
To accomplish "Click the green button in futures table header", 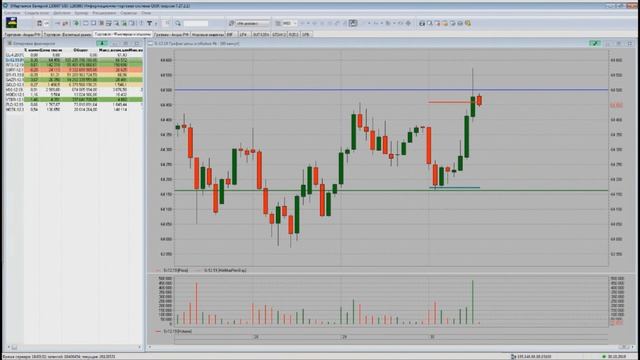I will tap(102, 43).
